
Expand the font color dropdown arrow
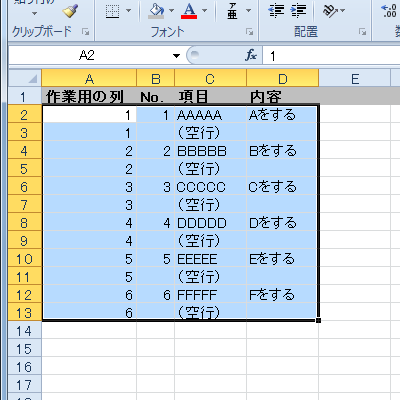pyautogui.click(x=204, y=11)
